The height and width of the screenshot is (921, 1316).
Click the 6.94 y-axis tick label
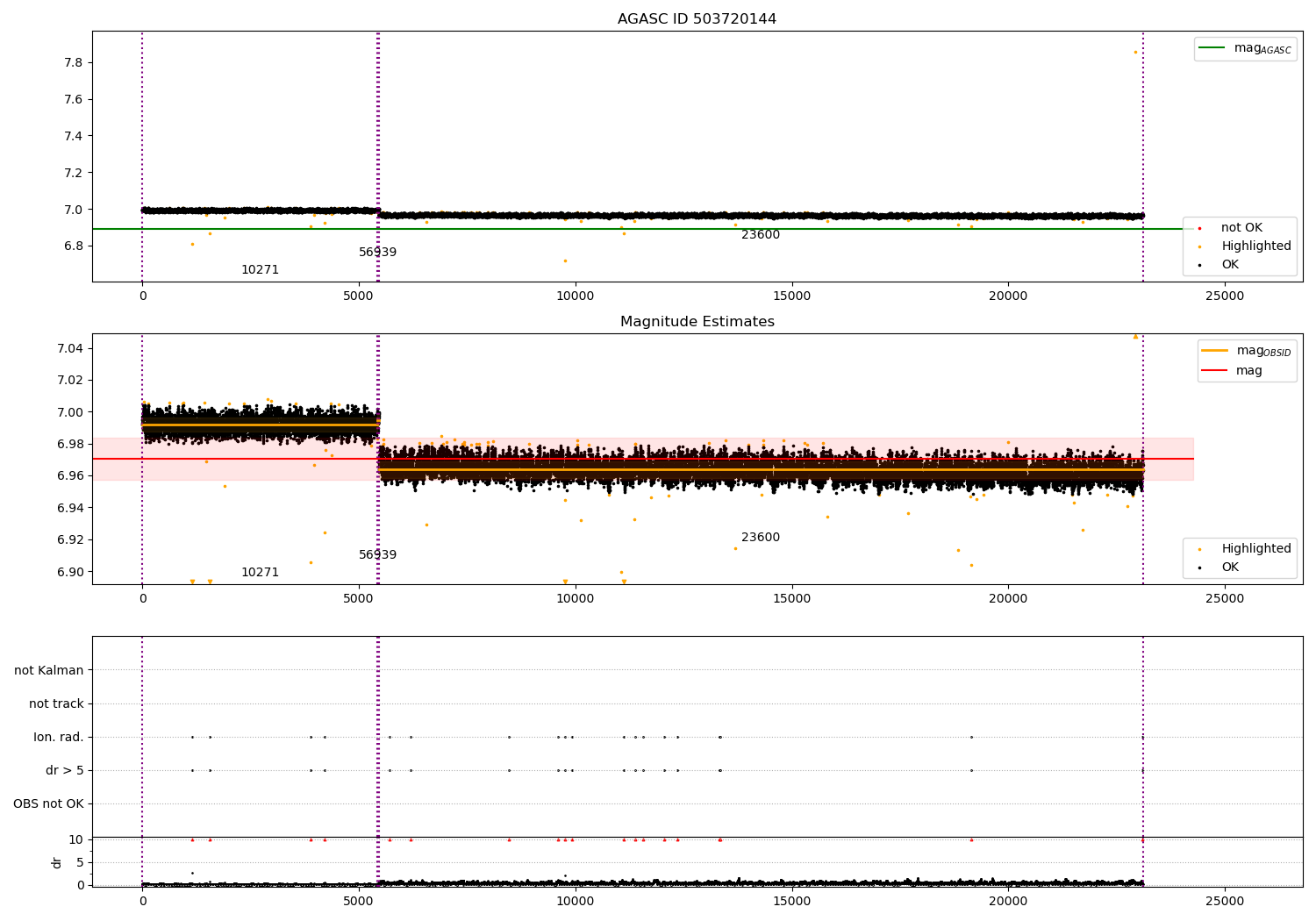[x=70, y=508]
